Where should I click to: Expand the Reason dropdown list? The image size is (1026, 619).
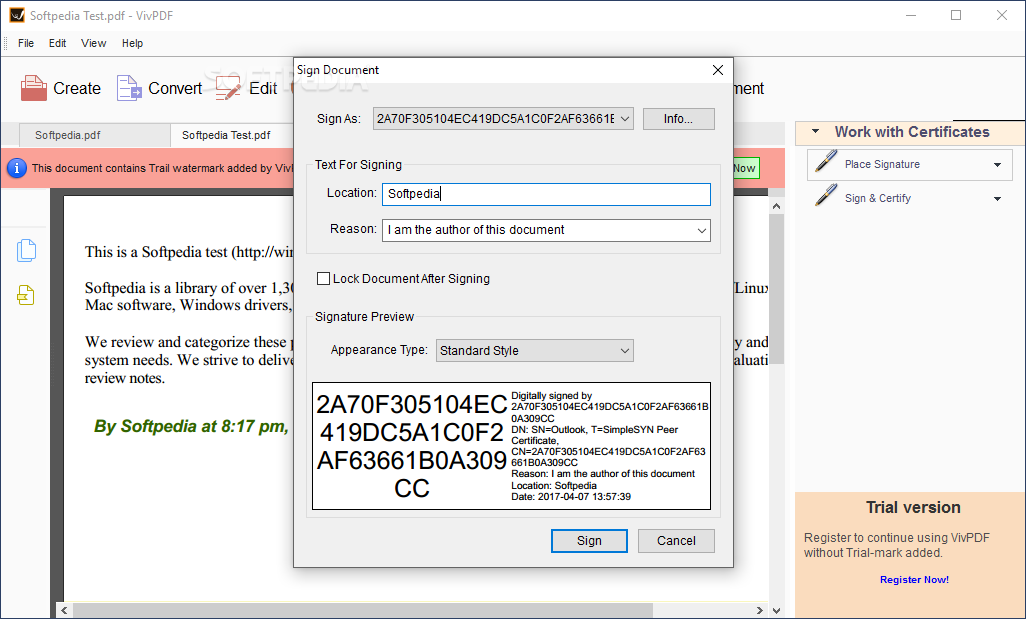coord(701,230)
